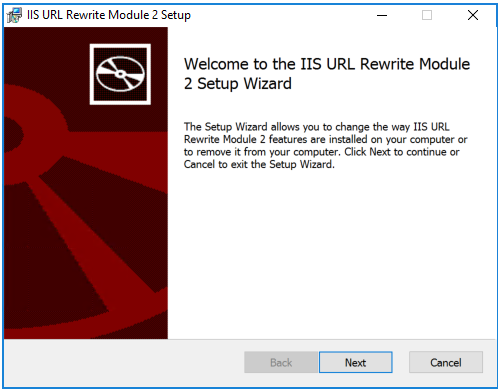The image size is (499, 391).
Task: Click the description line starting "to remove it from"
Action: coord(322,152)
